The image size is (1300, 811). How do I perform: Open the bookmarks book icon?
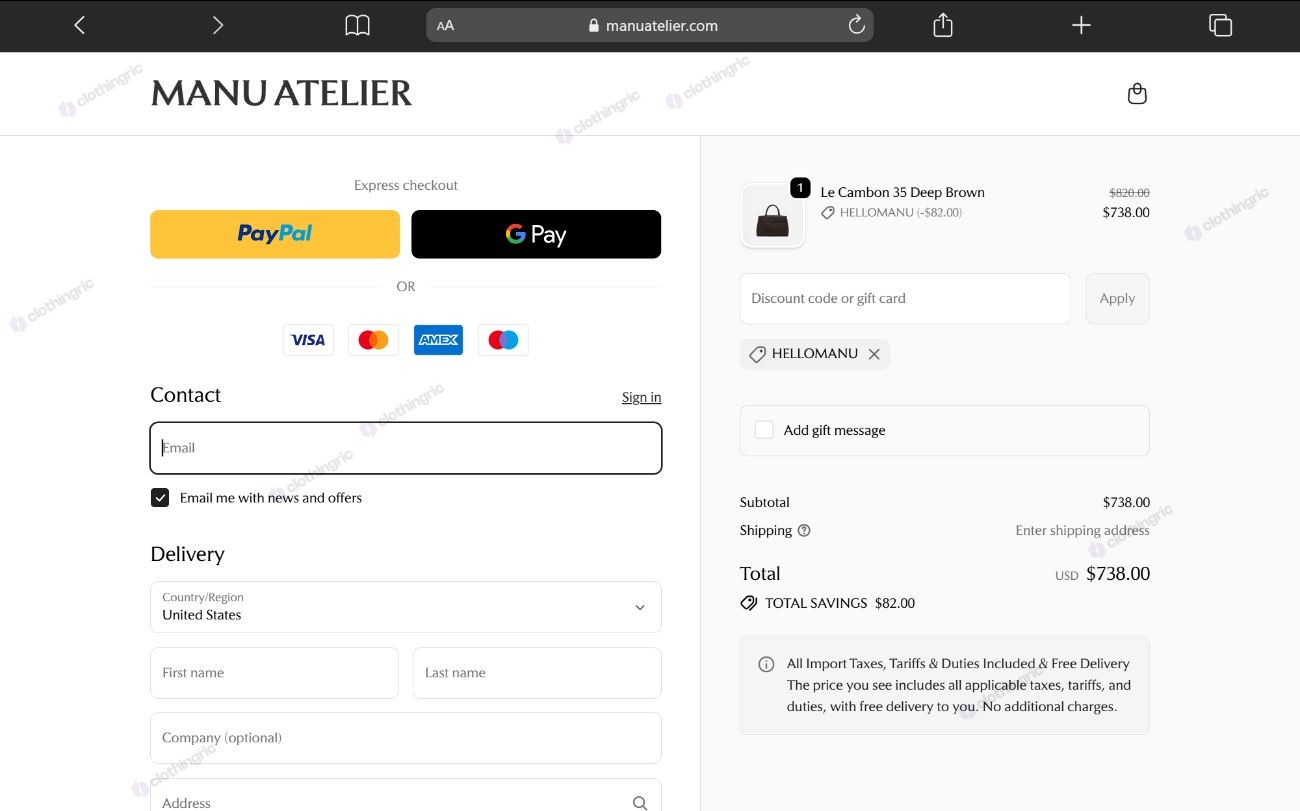coord(357,25)
